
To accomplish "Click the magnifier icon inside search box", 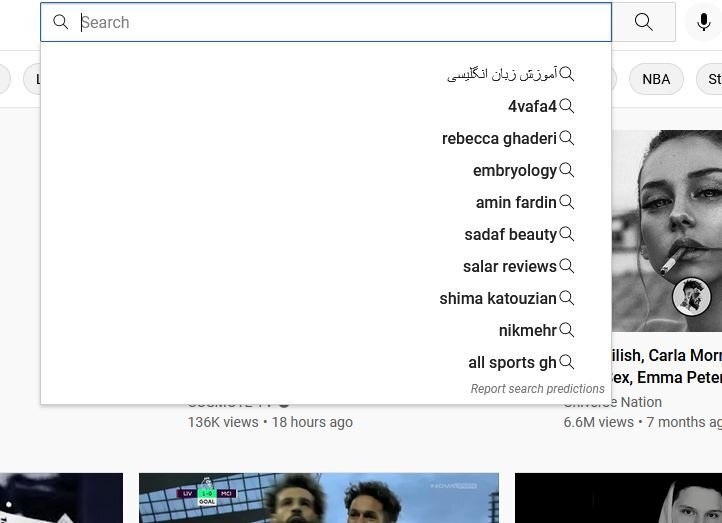I will click(x=60, y=22).
